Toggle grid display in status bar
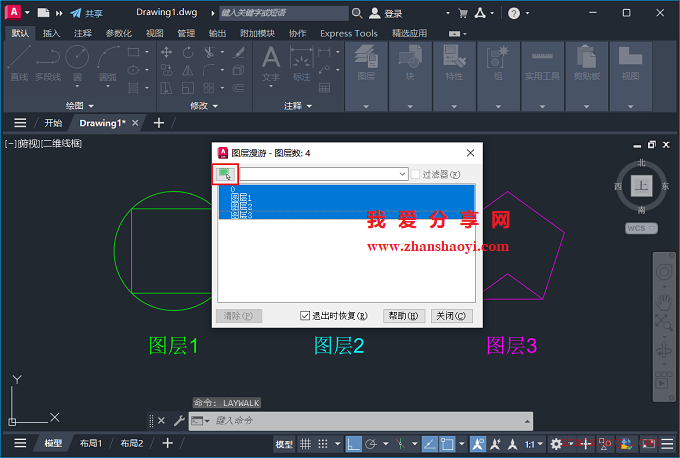Image resolution: width=680 pixels, height=458 pixels. 306,444
